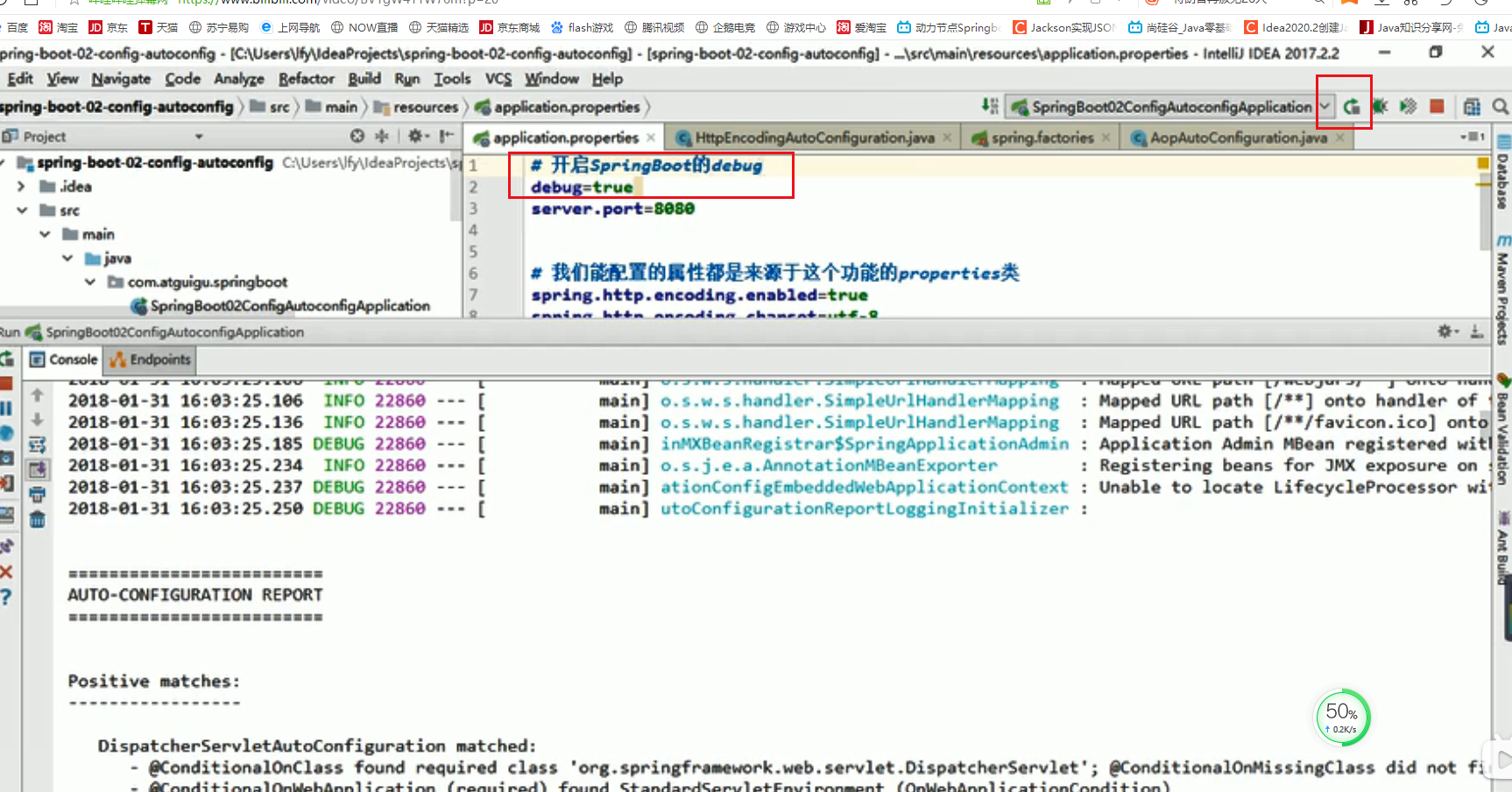Close the application.properties tab
Screen dimensions: 1512x792
(651, 138)
